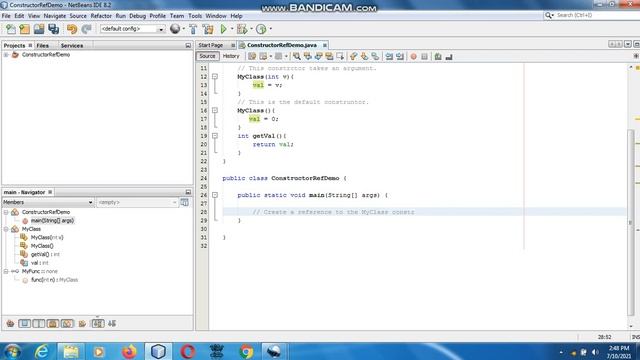Click the Clean and Build Project icon
640x360 pixels.
tap(208, 29)
